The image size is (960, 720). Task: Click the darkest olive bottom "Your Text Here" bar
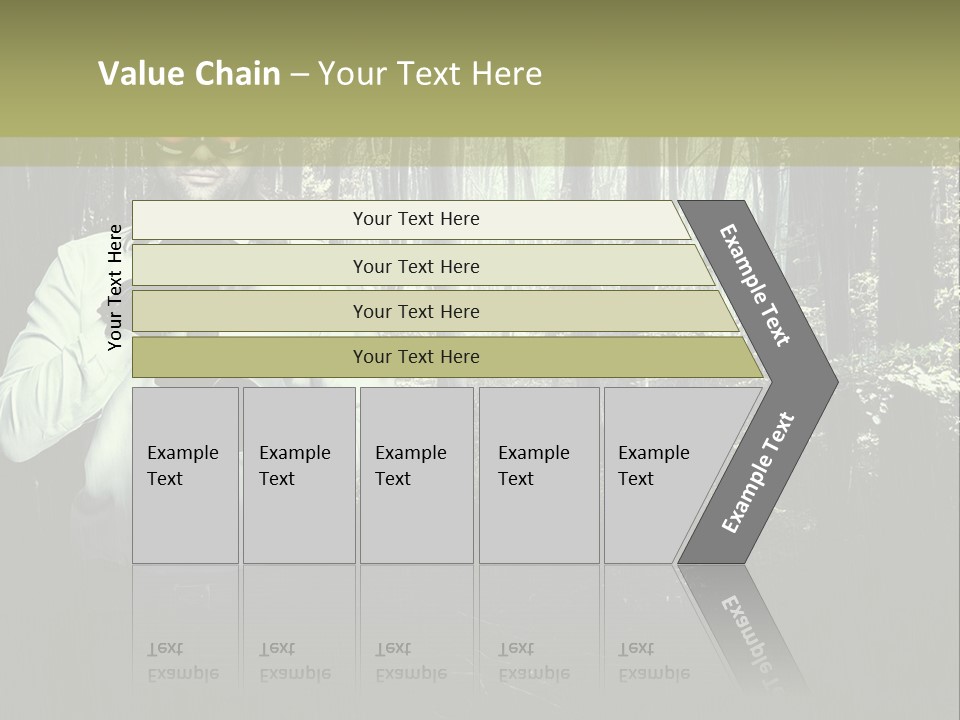(x=415, y=357)
